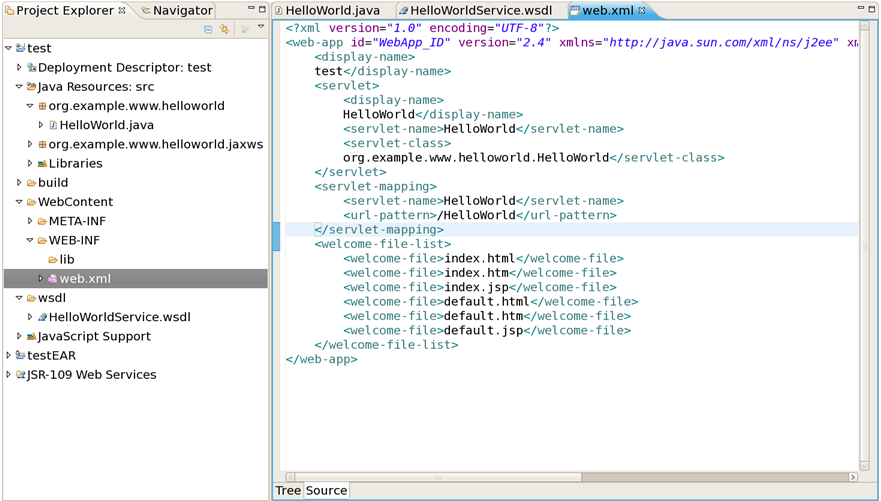Switch to the Tree view tab
Image resolution: width=881 pixels, height=501 pixels.
click(x=288, y=490)
